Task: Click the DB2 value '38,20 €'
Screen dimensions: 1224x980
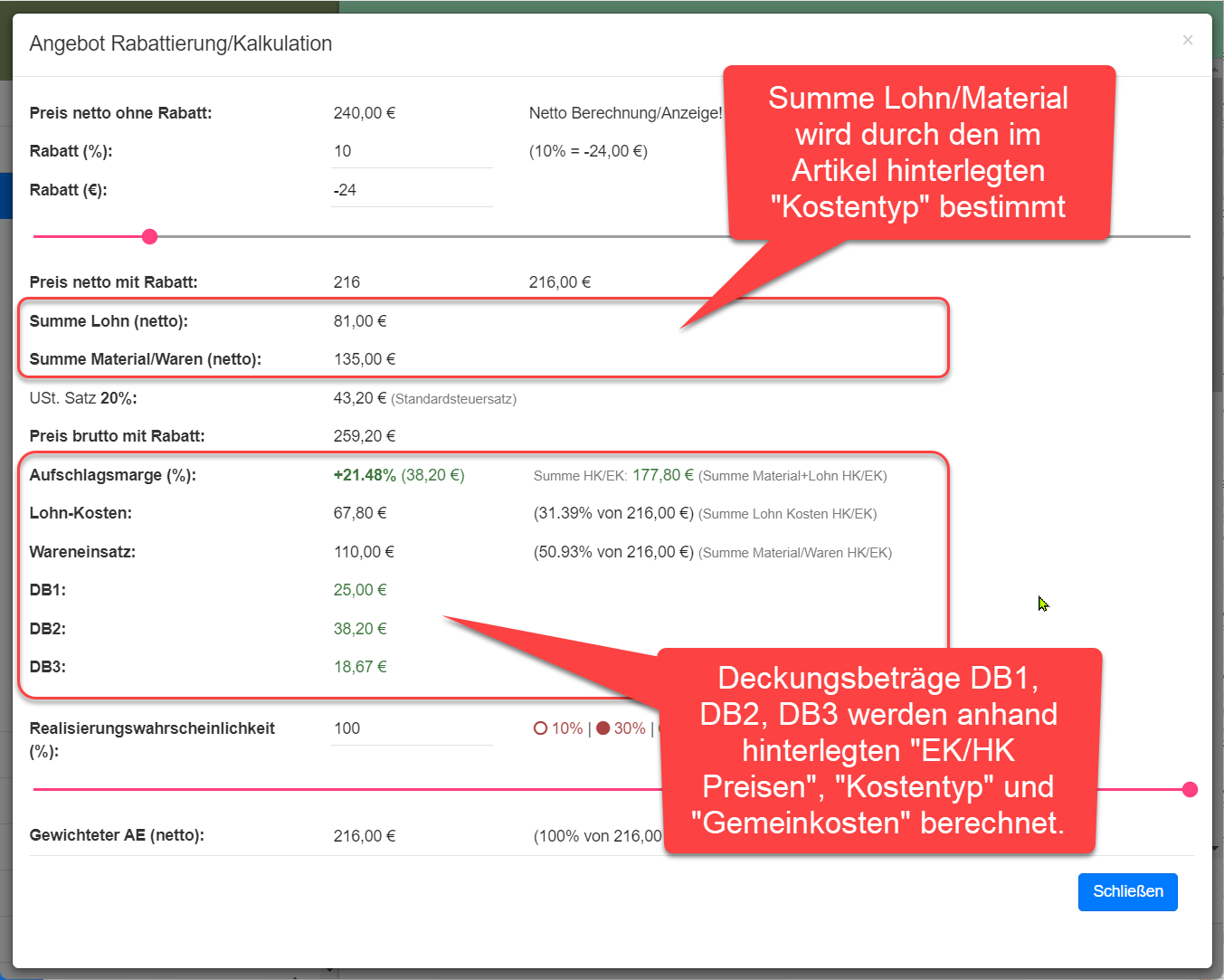Action: click(x=360, y=629)
